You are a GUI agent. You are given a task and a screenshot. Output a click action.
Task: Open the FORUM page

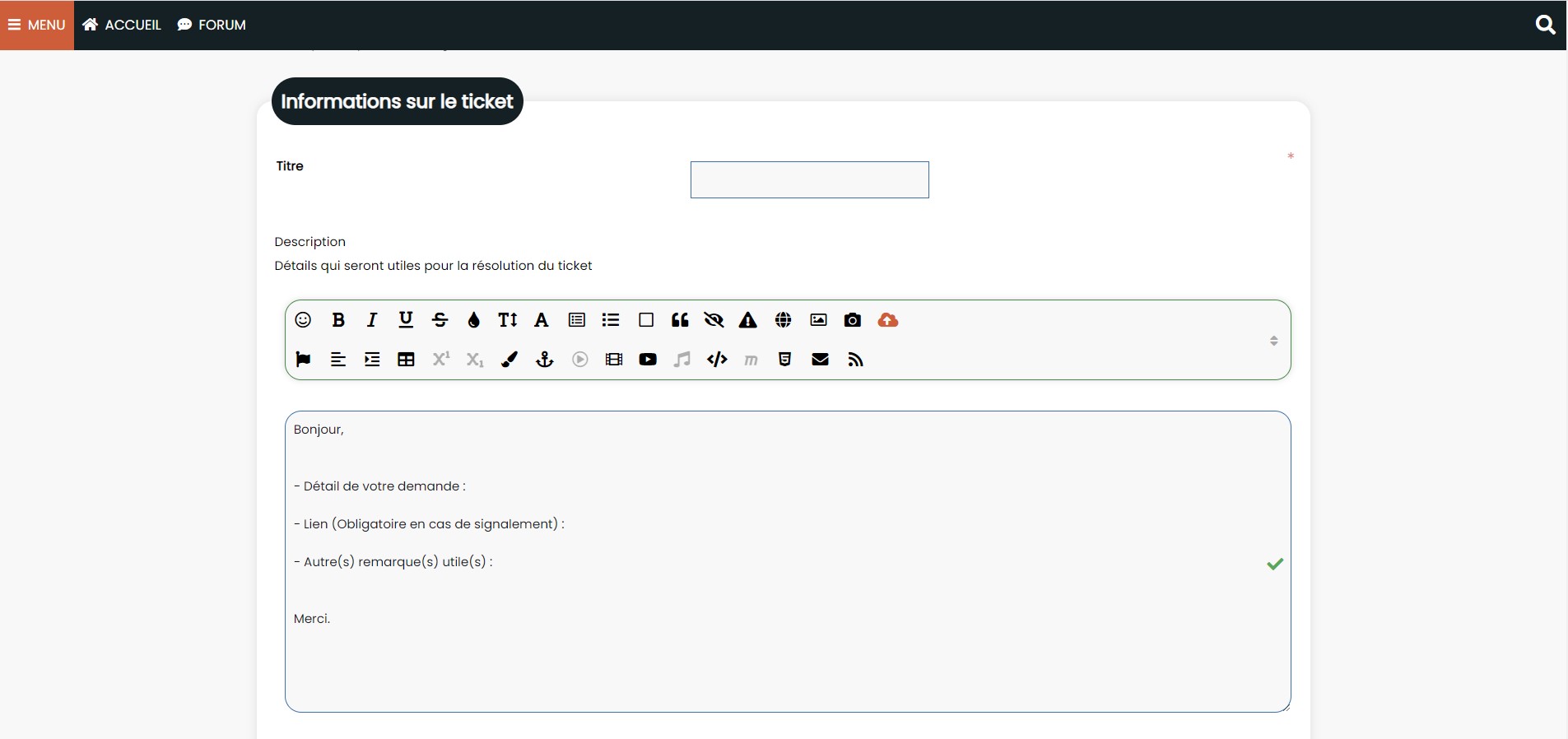point(212,25)
